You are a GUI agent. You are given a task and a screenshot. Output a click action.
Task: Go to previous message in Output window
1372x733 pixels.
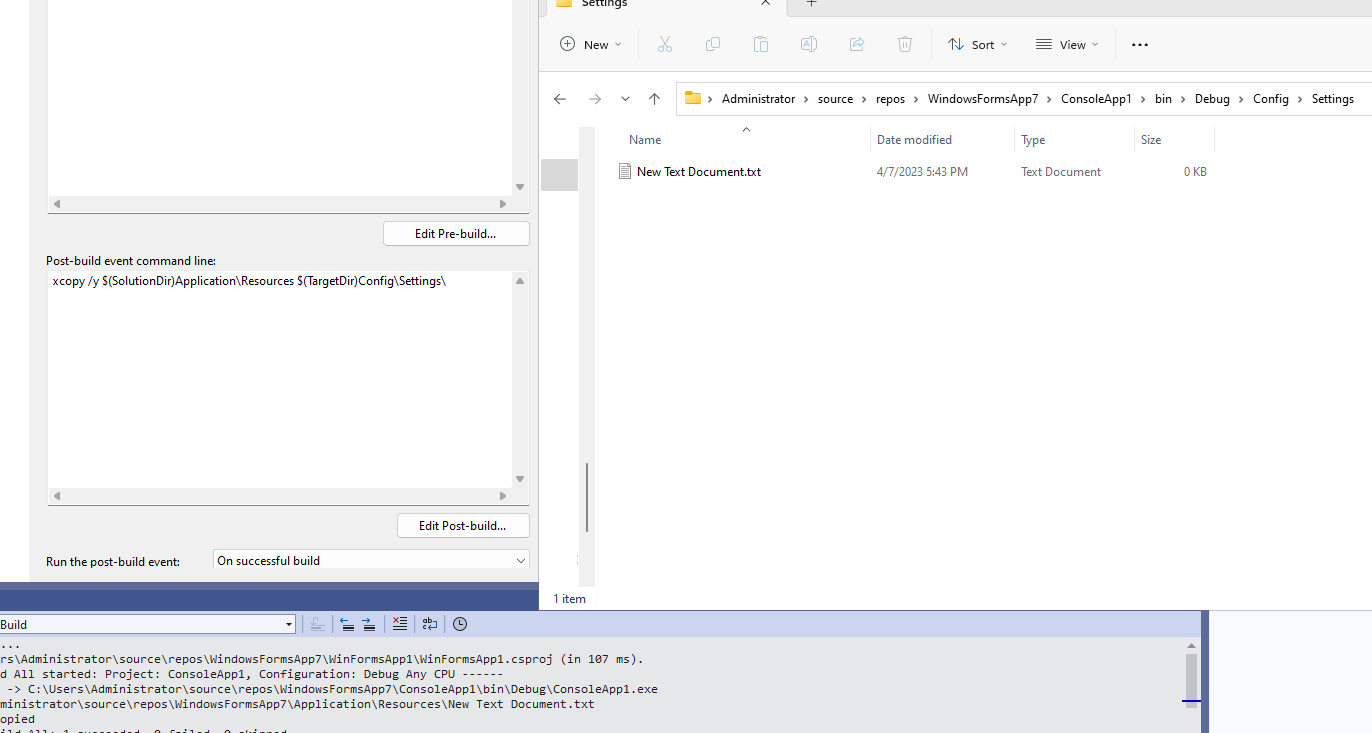pos(347,624)
